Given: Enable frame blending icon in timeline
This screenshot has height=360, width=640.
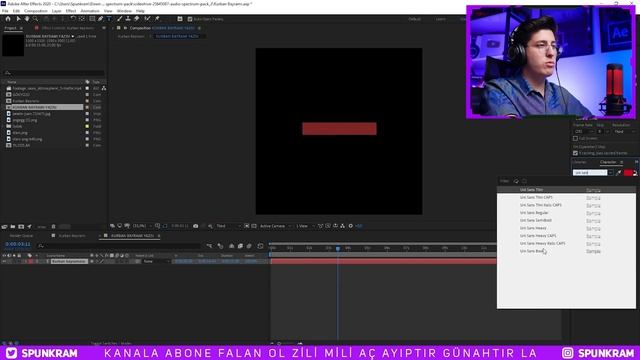Looking at the screenshot, I should pyautogui.click(x=240, y=246).
